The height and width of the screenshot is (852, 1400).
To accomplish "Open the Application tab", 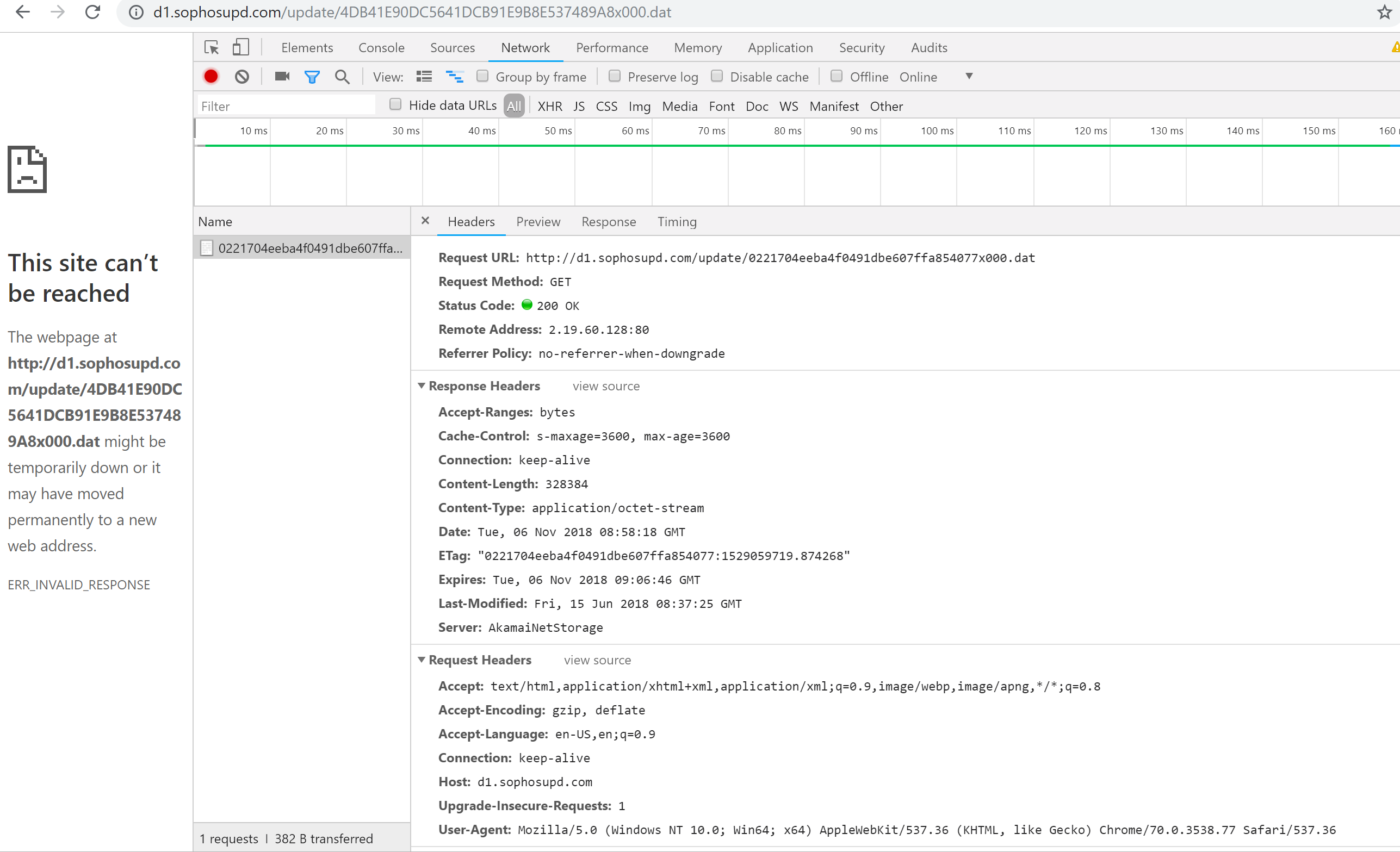I will click(780, 48).
